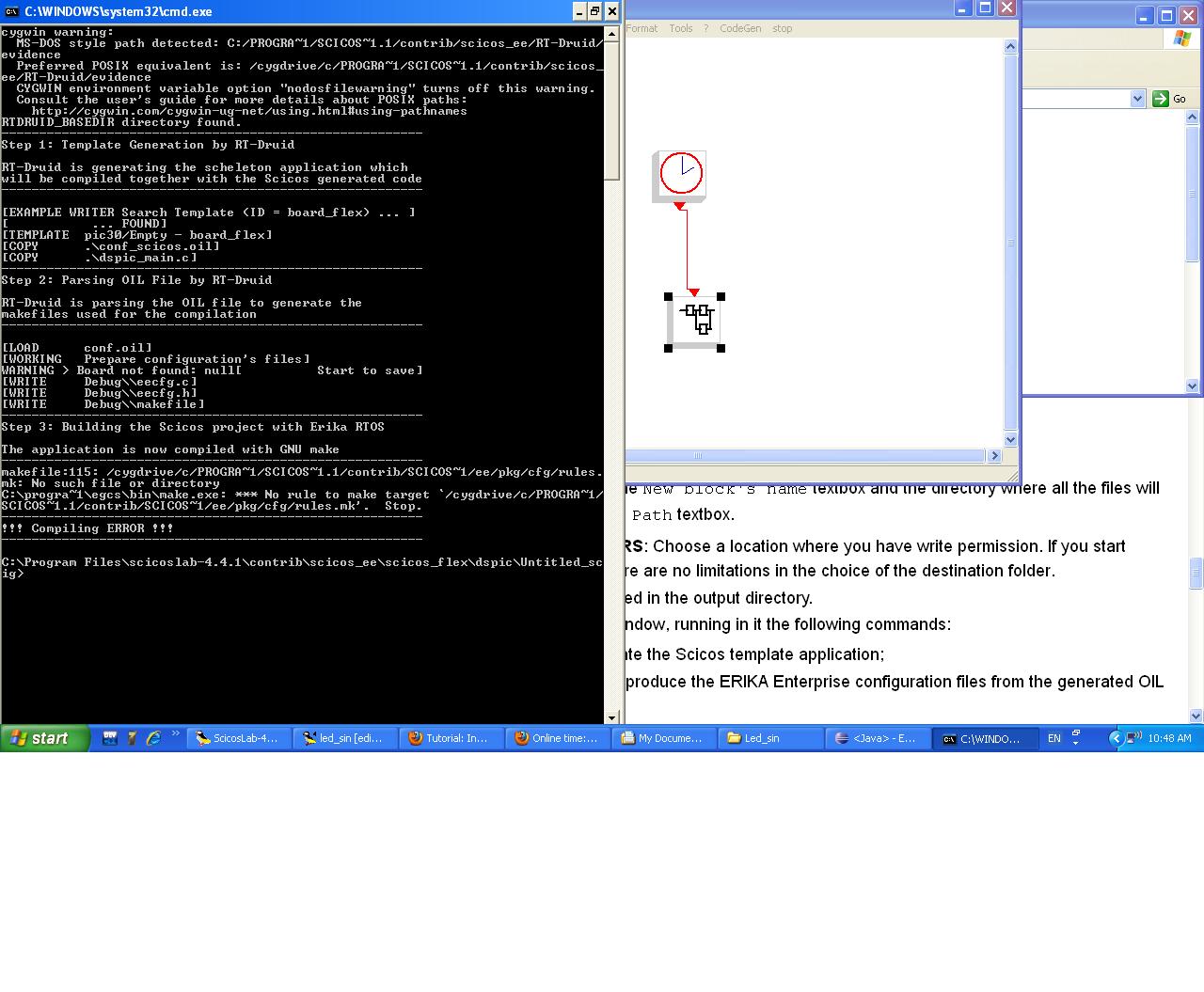The height and width of the screenshot is (992, 1204).
Task: Select the clock block in the Scicos diagram
Action: (679, 176)
